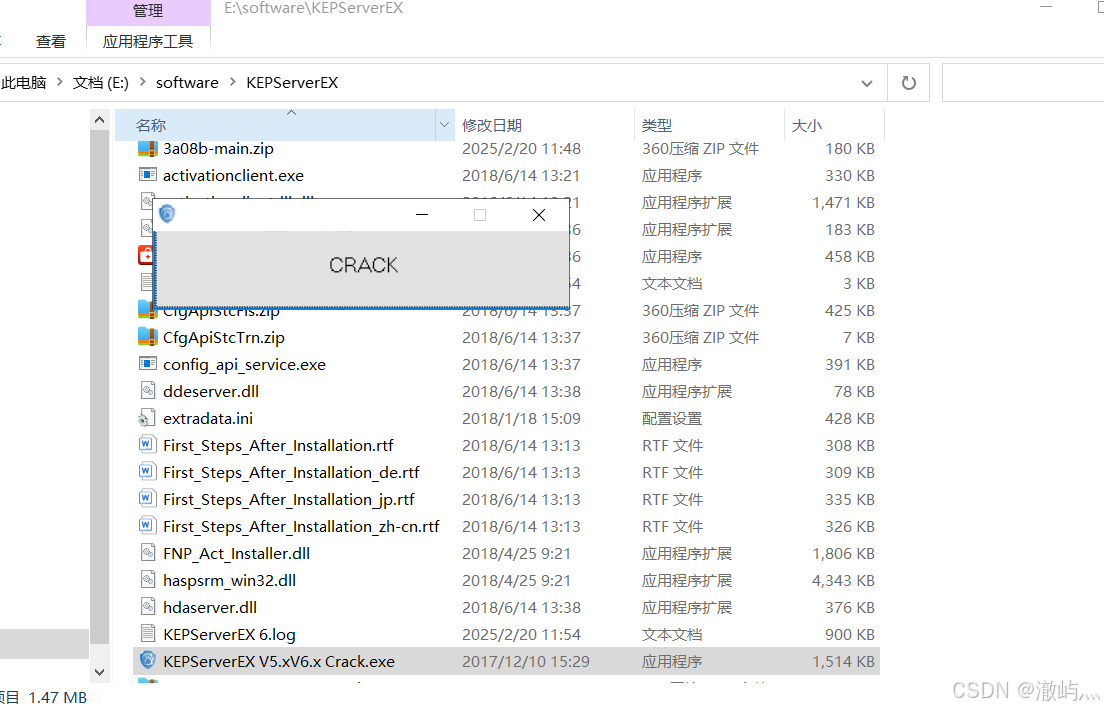The height and width of the screenshot is (710, 1104).
Task: Select file First_Steps_After_Installation_jp.rtf
Action: 289,499
